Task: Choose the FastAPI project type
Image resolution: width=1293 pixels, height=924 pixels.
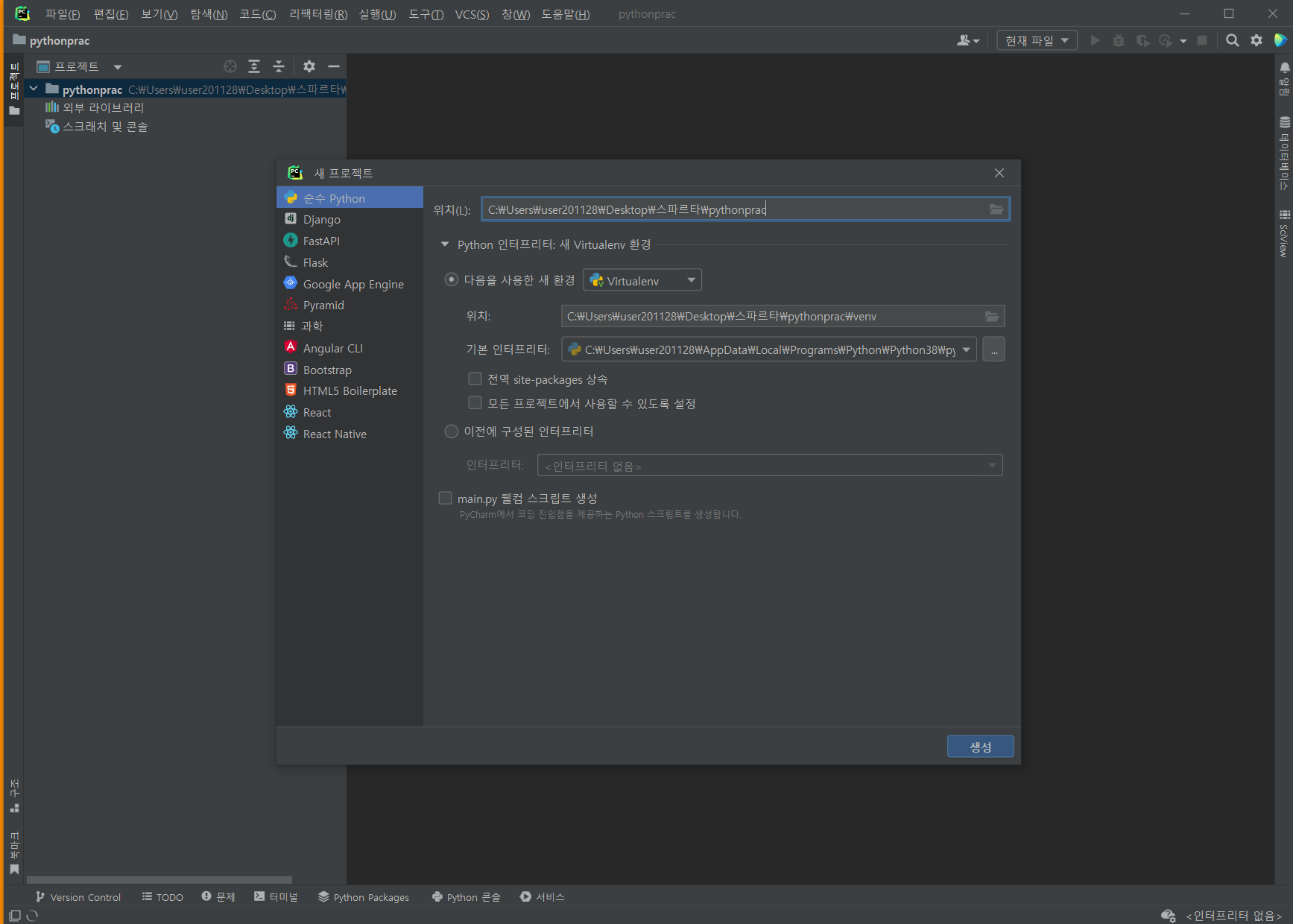Action: click(x=350, y=241)
